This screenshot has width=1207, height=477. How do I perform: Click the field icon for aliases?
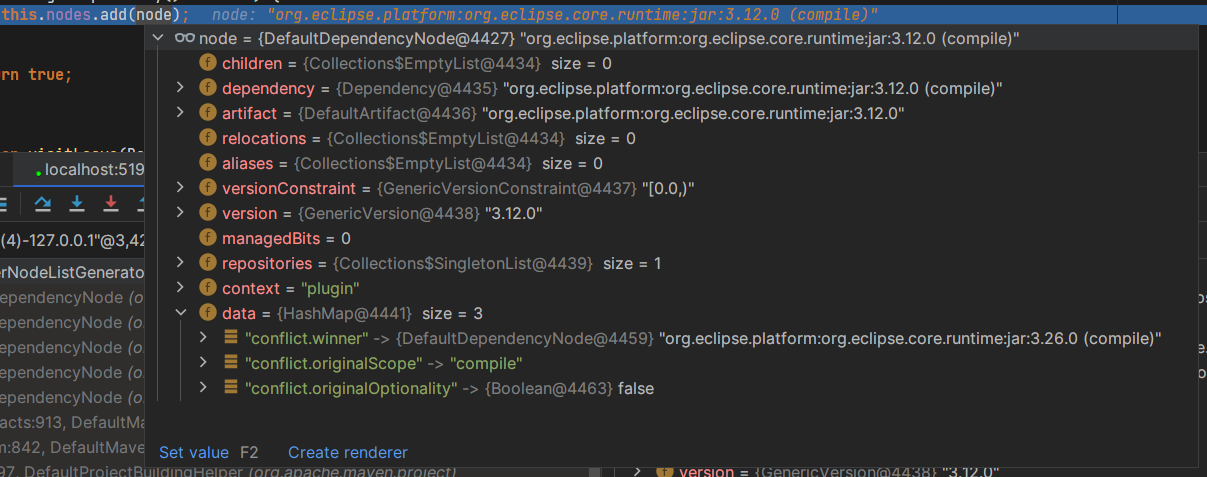pyautogui.click(x=208, y=163)
